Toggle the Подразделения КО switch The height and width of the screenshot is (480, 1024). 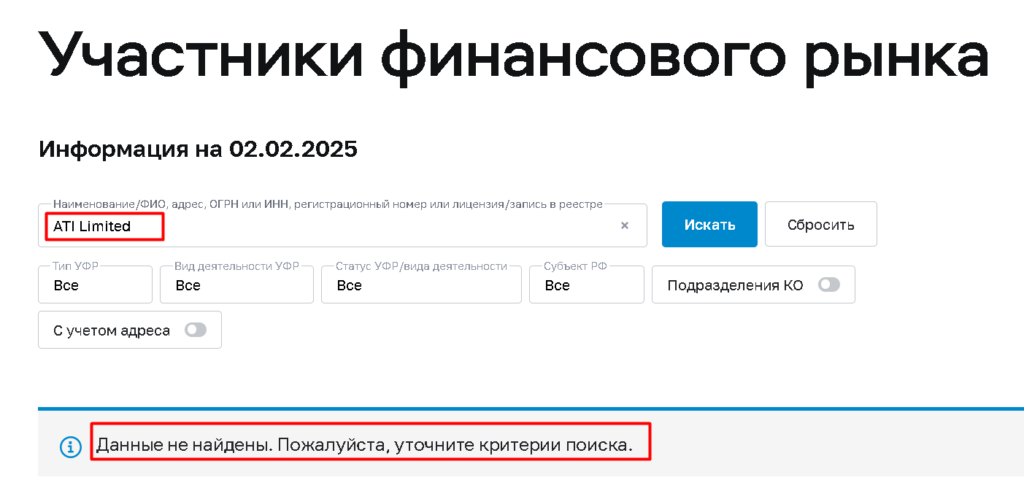[829, 285]
